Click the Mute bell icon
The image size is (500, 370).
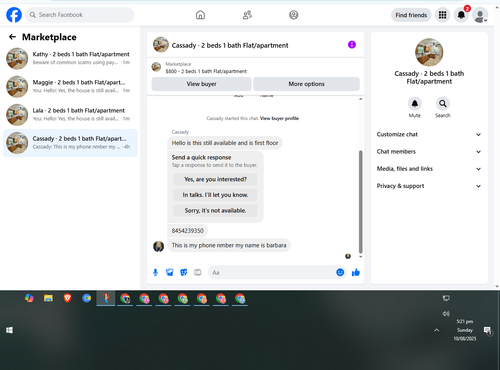(415, 104)
